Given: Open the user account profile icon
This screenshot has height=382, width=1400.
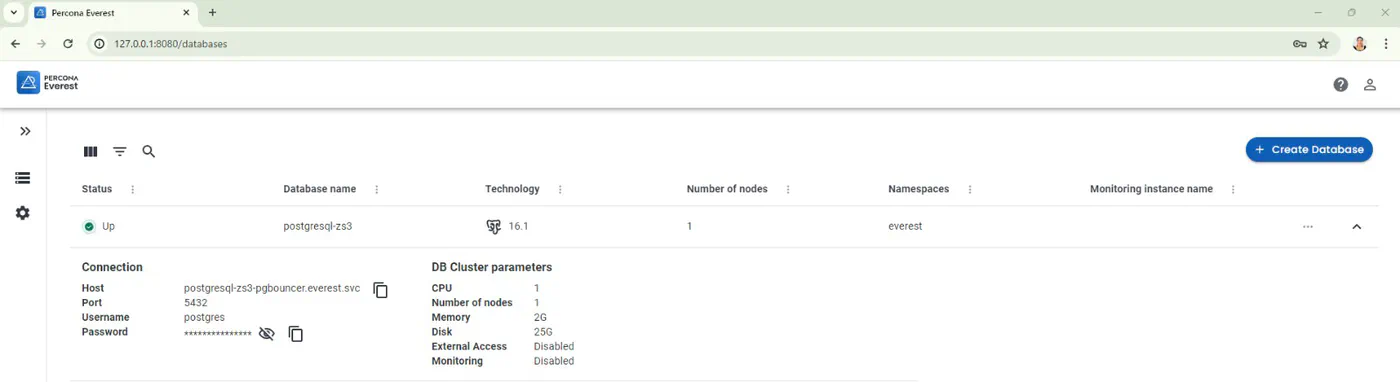Looking at the screenshot, I should tap(1370, 84).
